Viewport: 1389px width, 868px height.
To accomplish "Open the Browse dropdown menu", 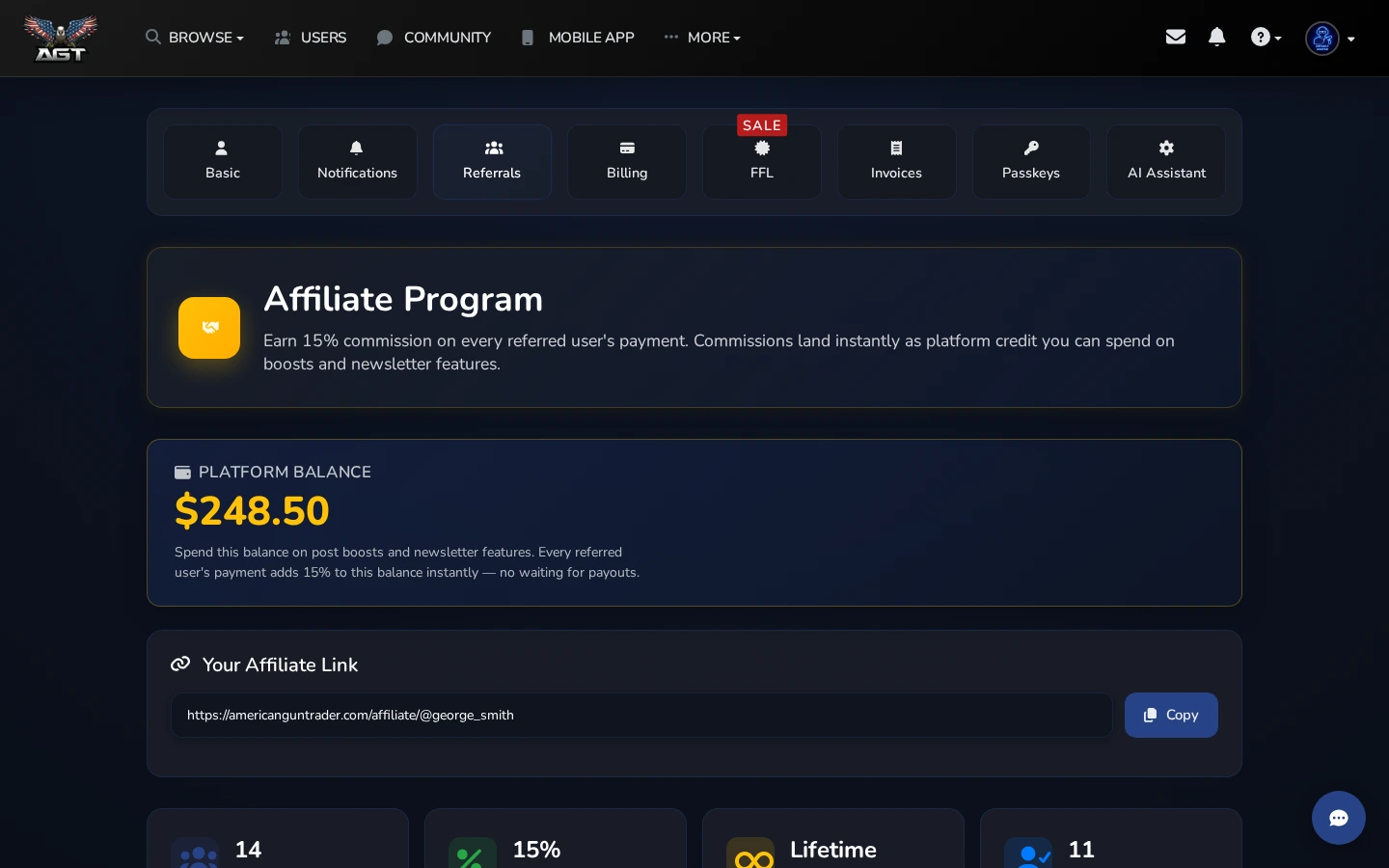I will coord(194,38).
